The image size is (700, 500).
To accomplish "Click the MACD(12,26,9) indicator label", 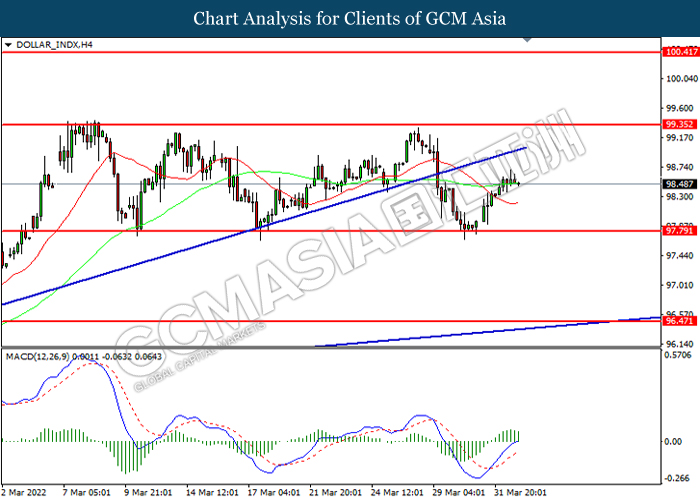I will pyautogui.click(x=83, y=357).
